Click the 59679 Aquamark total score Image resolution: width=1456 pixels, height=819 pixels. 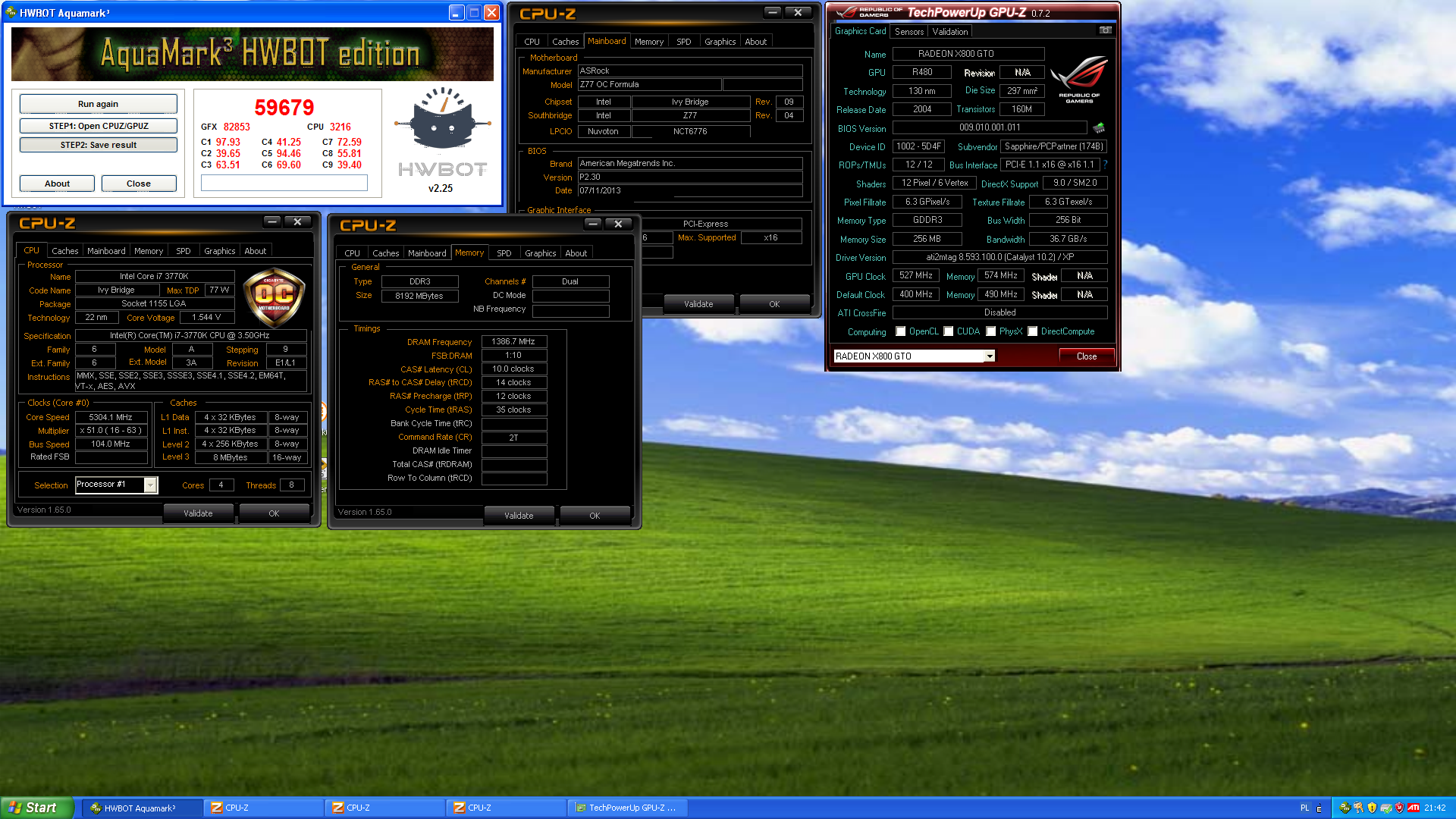point(284,108)
